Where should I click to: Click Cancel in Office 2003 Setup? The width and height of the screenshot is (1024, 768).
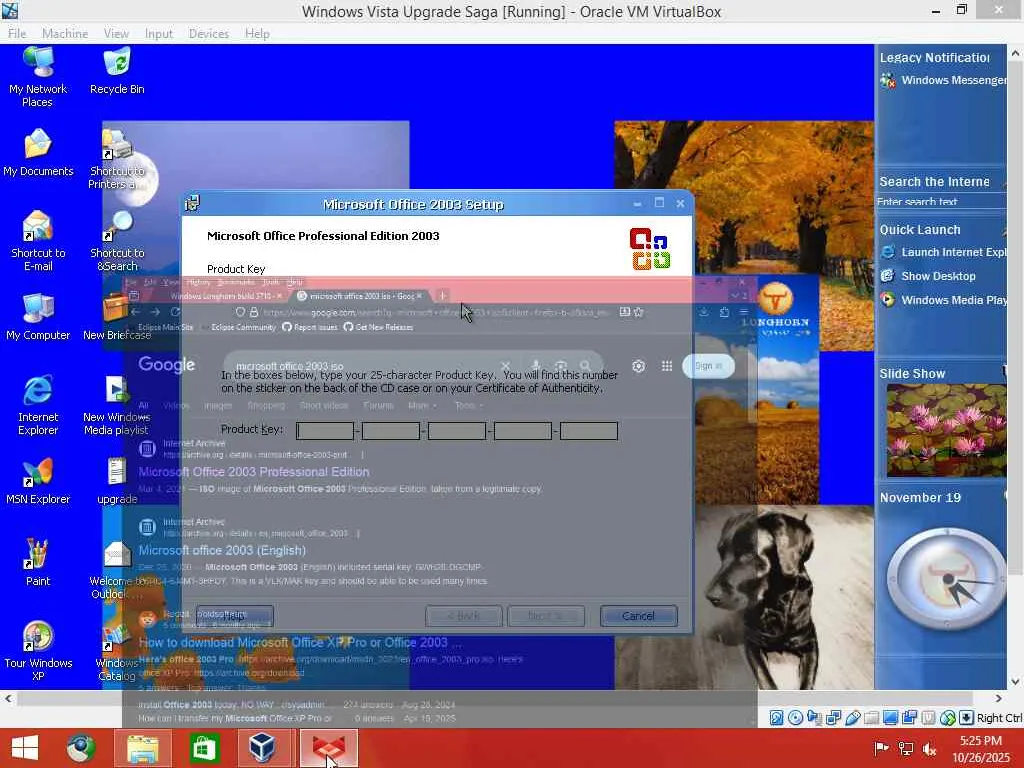point(638,616)
